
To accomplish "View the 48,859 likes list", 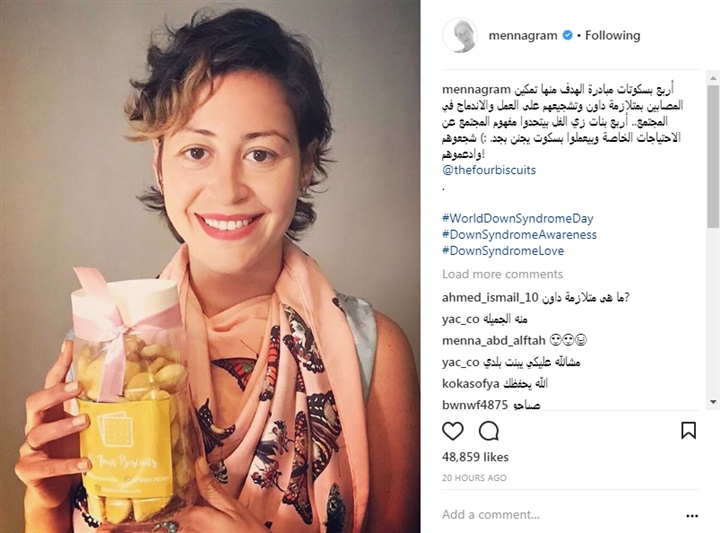I will coord(475,457).
